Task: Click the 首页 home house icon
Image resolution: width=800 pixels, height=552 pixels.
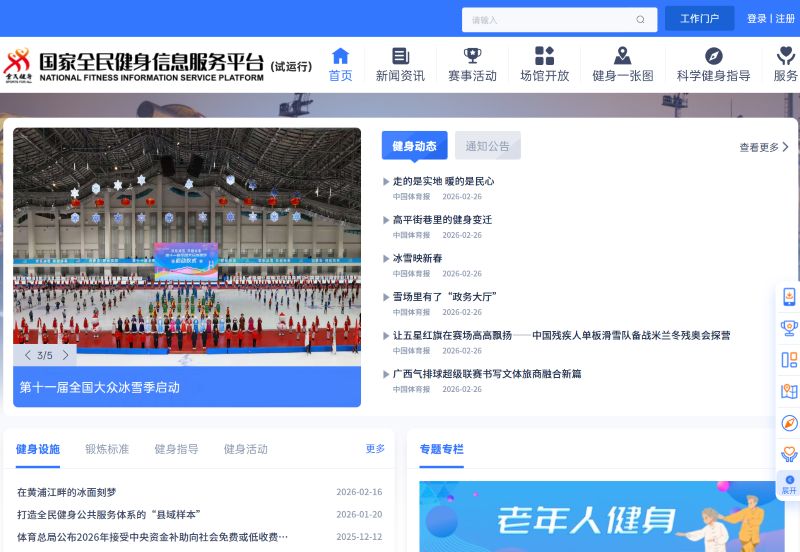Action: [340, 56]
